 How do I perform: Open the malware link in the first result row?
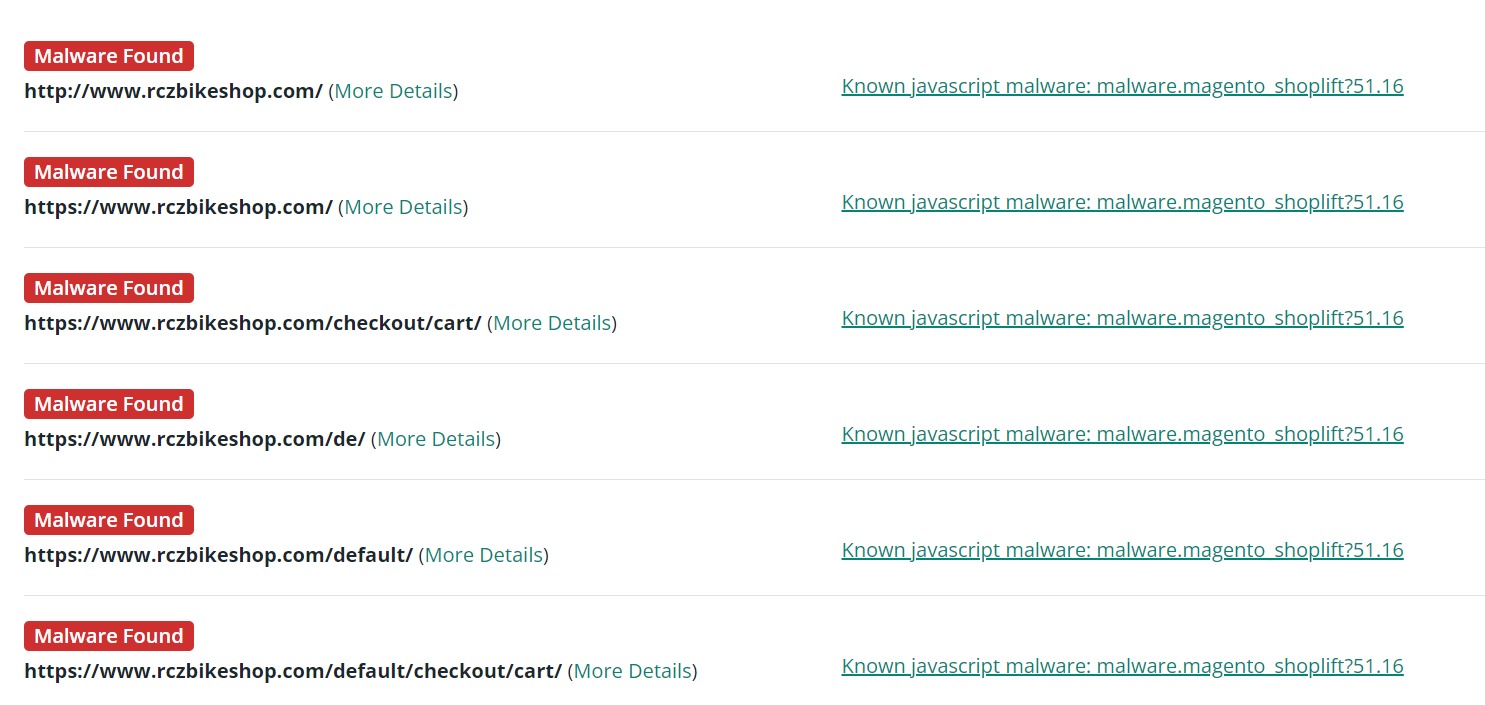click(x=1122, y=86)
